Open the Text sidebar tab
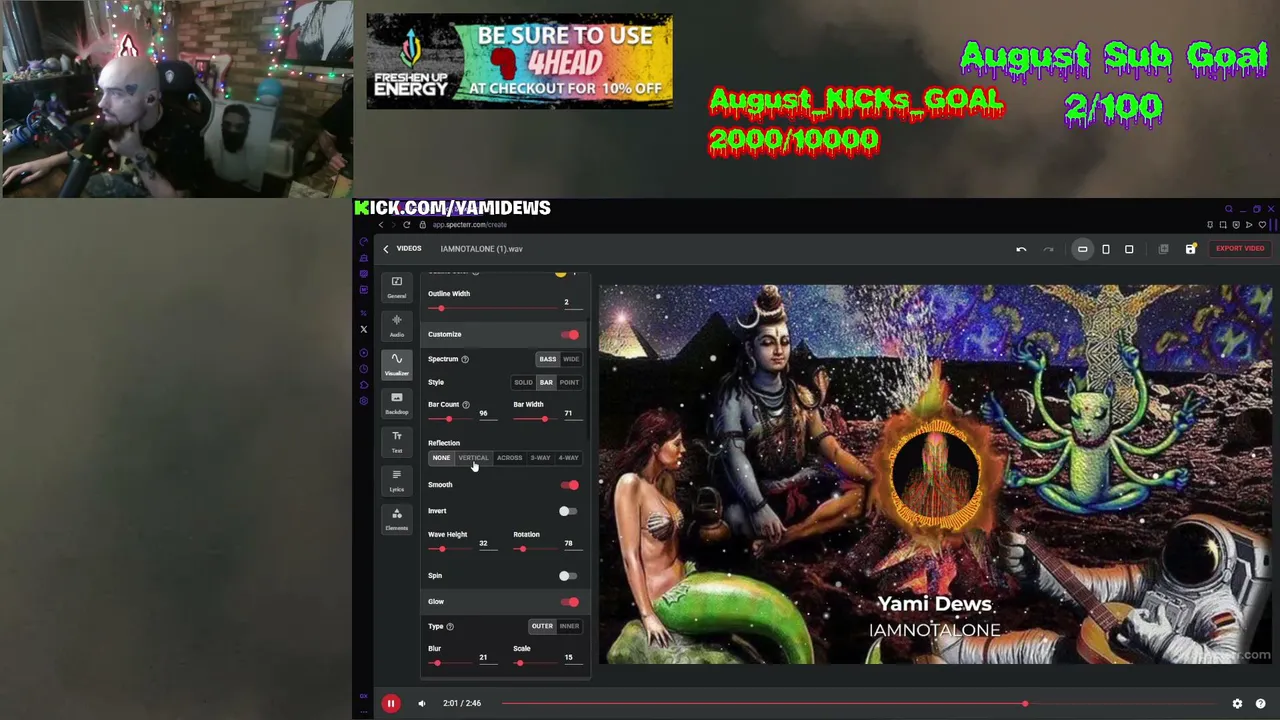1280x720 pixels. click(x=397, y=442)
